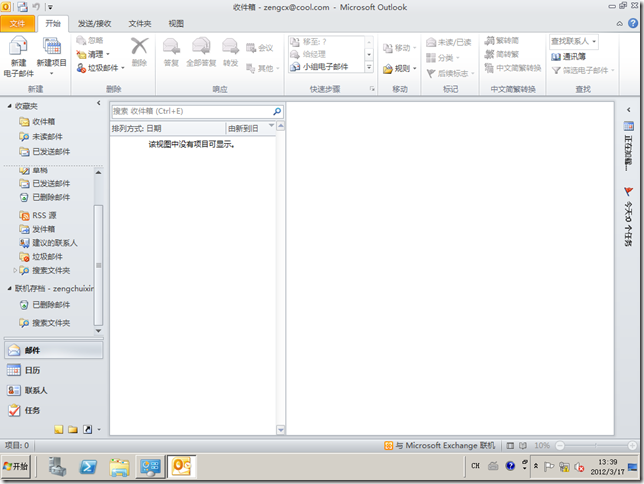The image size is (644, 484).
Task: Open the 垃圾邮件 dropdown in the ribbon
Action: click(x=100, y=69)
